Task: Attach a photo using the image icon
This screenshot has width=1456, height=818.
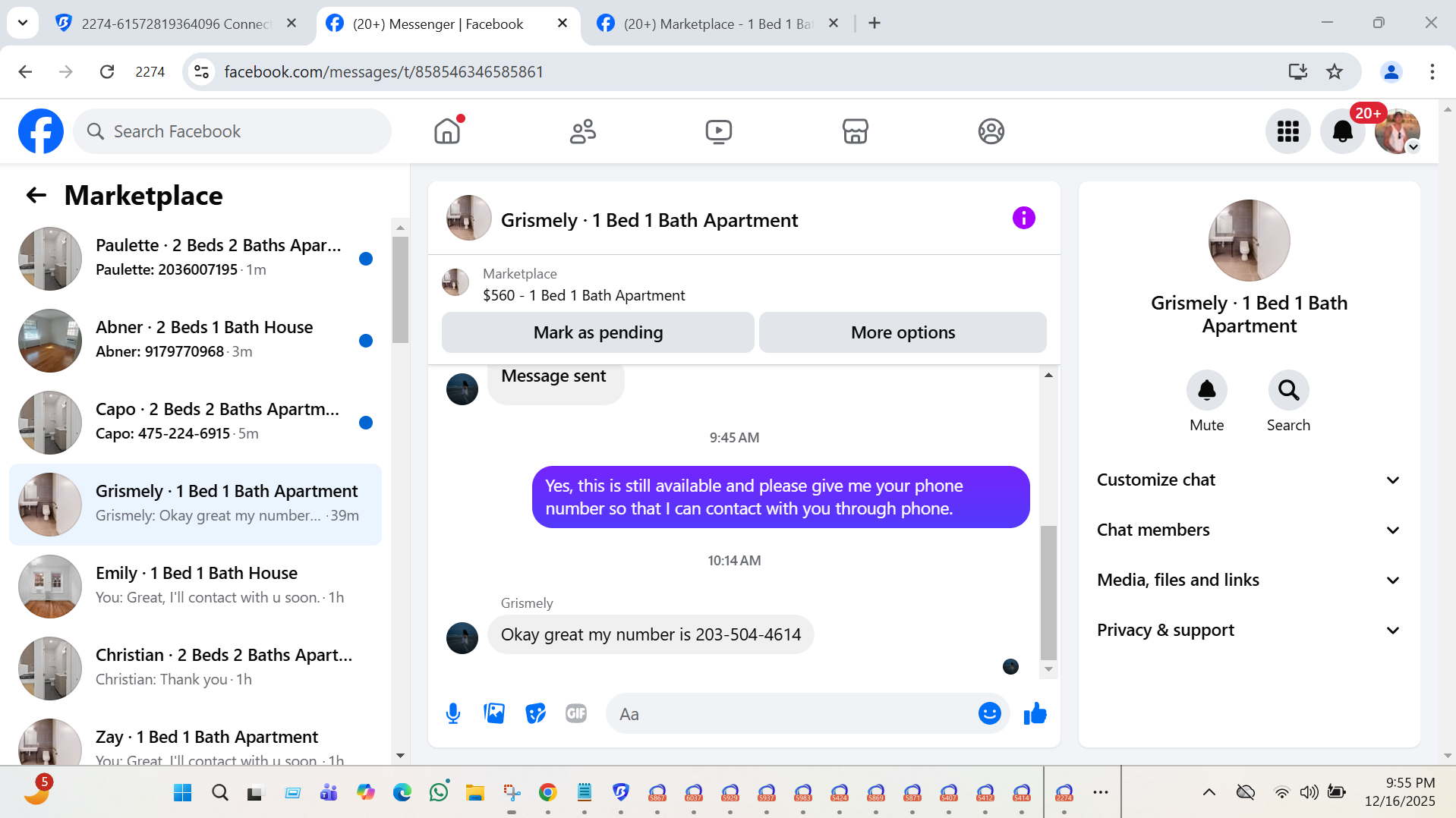Action: tap(494, 713)
